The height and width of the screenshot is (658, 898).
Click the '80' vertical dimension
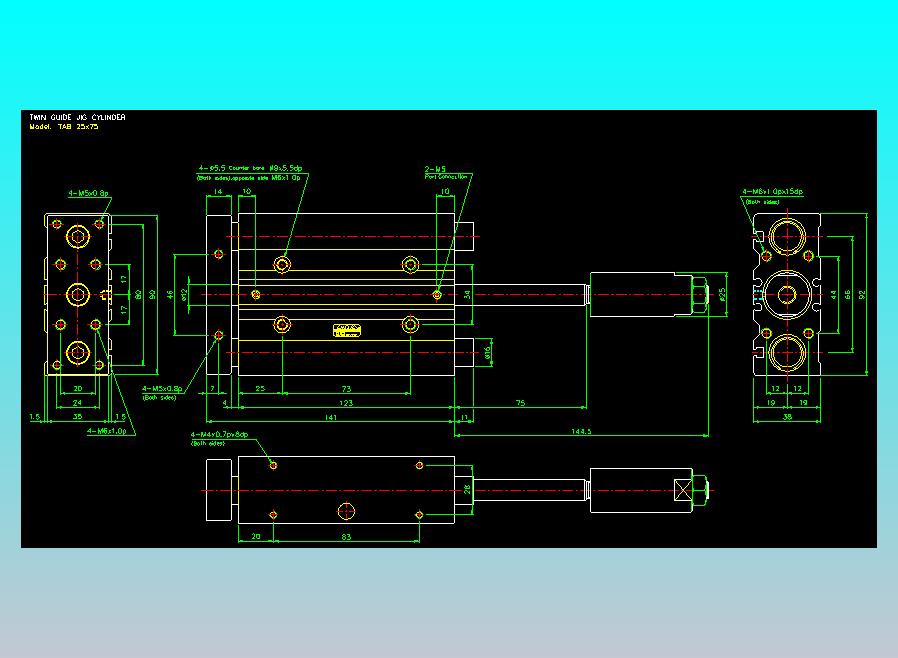pos(138,294)
